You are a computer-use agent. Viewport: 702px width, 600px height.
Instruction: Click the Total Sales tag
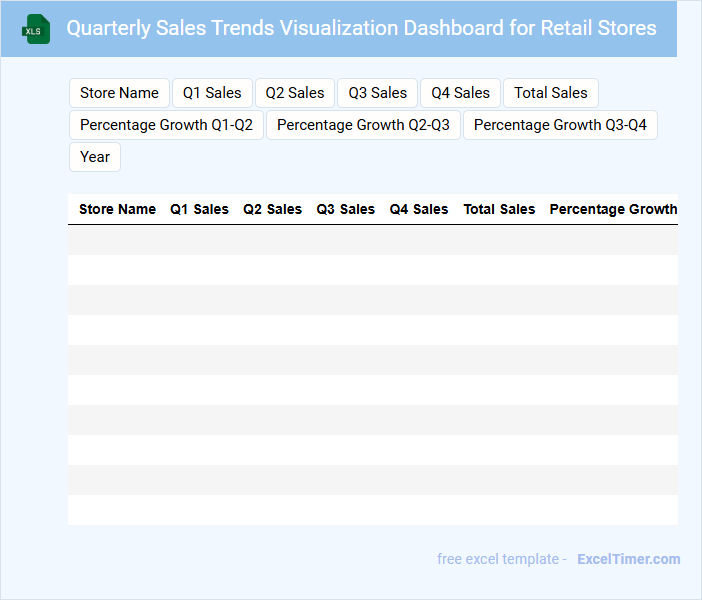pos(551,93)
